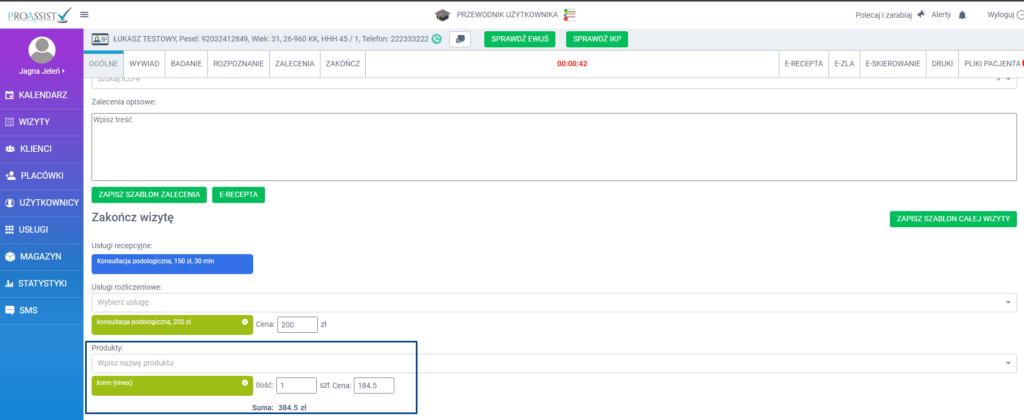Remove konsultacja podologiczna 200 zł service
This screenshot has height=420, width=1024.
coord(245,322)
